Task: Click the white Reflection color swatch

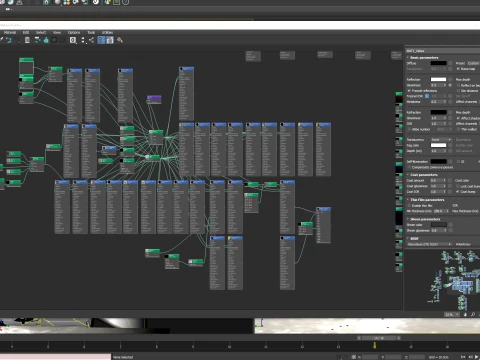Action: pyautogui.click(x=438, y=79)
